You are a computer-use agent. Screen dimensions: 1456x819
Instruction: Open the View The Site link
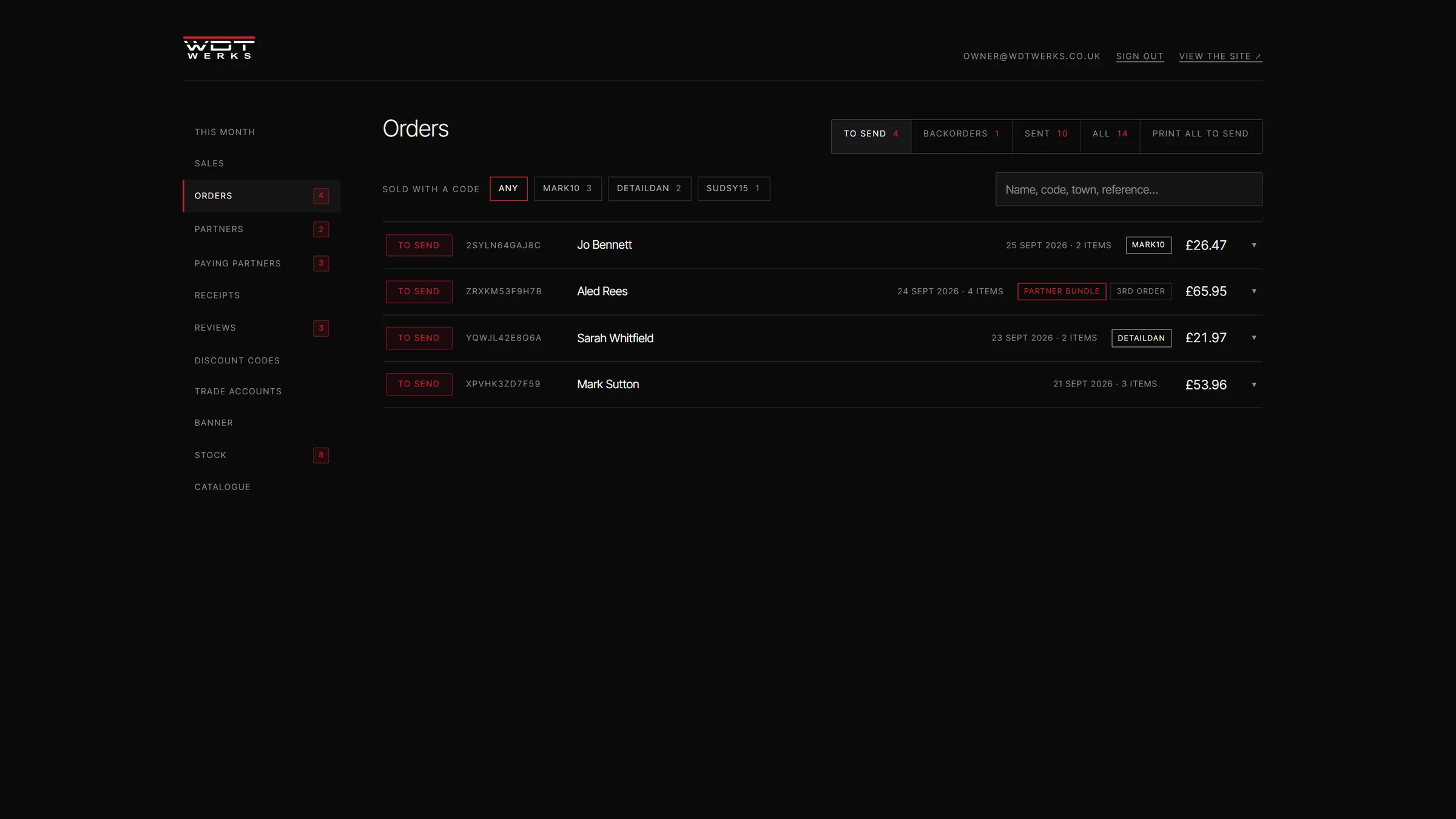click(x=1220, y=56)
